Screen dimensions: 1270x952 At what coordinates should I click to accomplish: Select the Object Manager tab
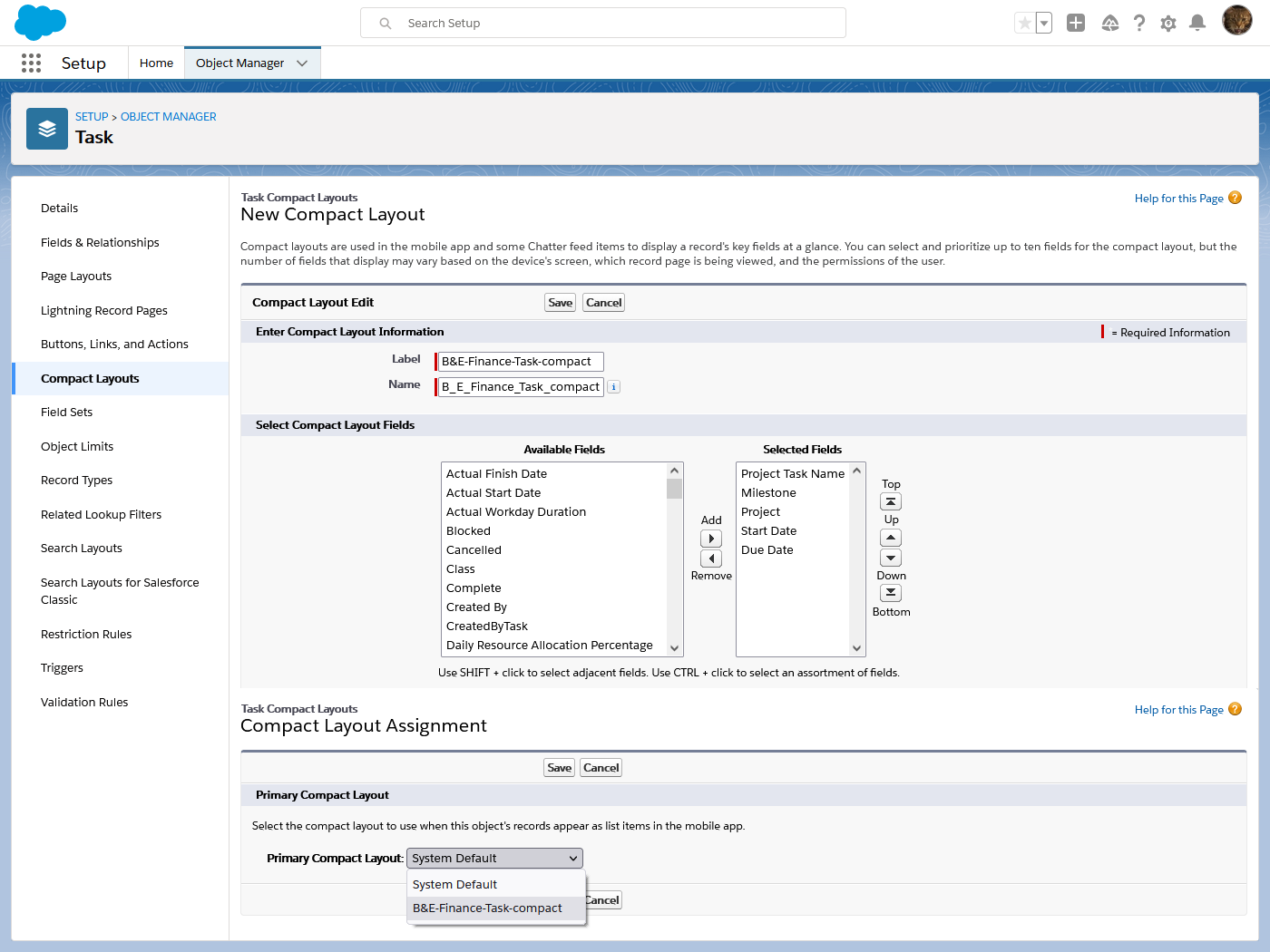click(239, 63)
